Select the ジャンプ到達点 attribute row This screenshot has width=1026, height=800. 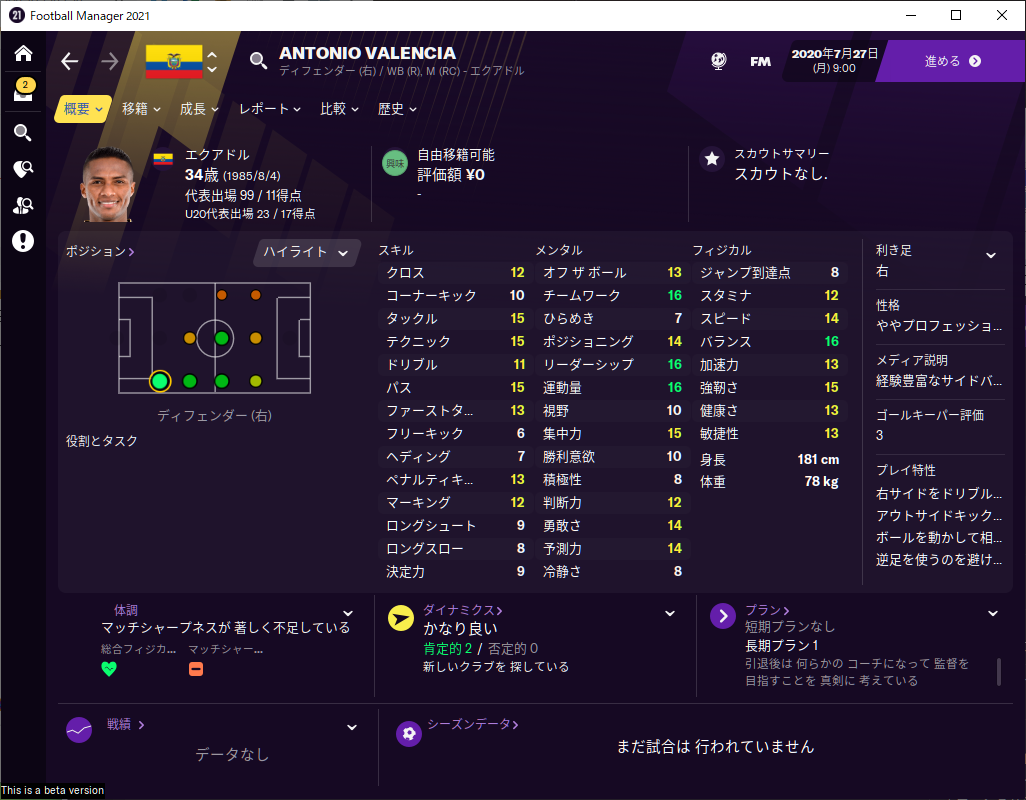770,273
